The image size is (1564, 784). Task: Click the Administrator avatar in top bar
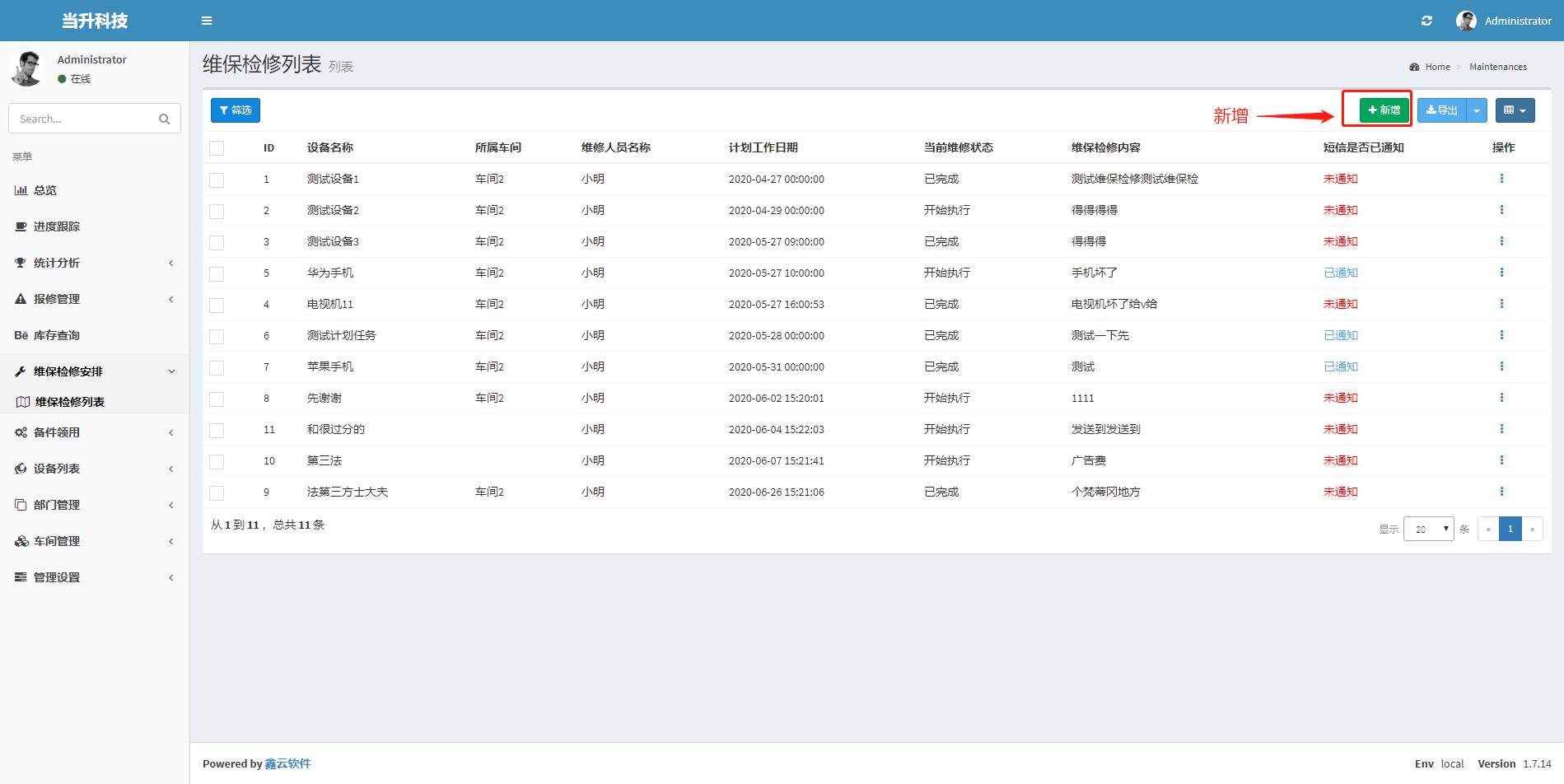1466,21
